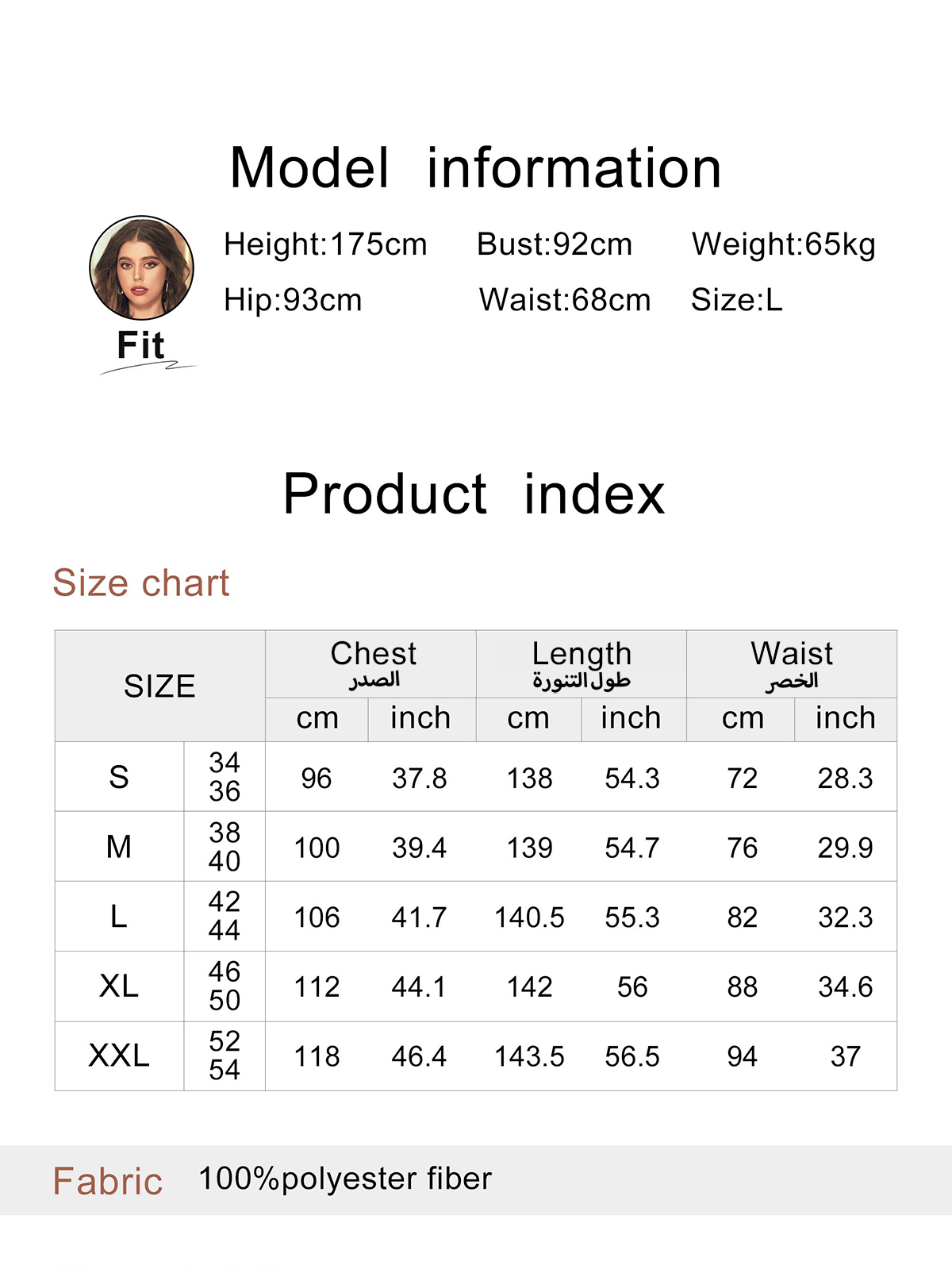The image size is (952, 1269).
Task: Click the Fit label under the portrait
Action: coord(141,345)
